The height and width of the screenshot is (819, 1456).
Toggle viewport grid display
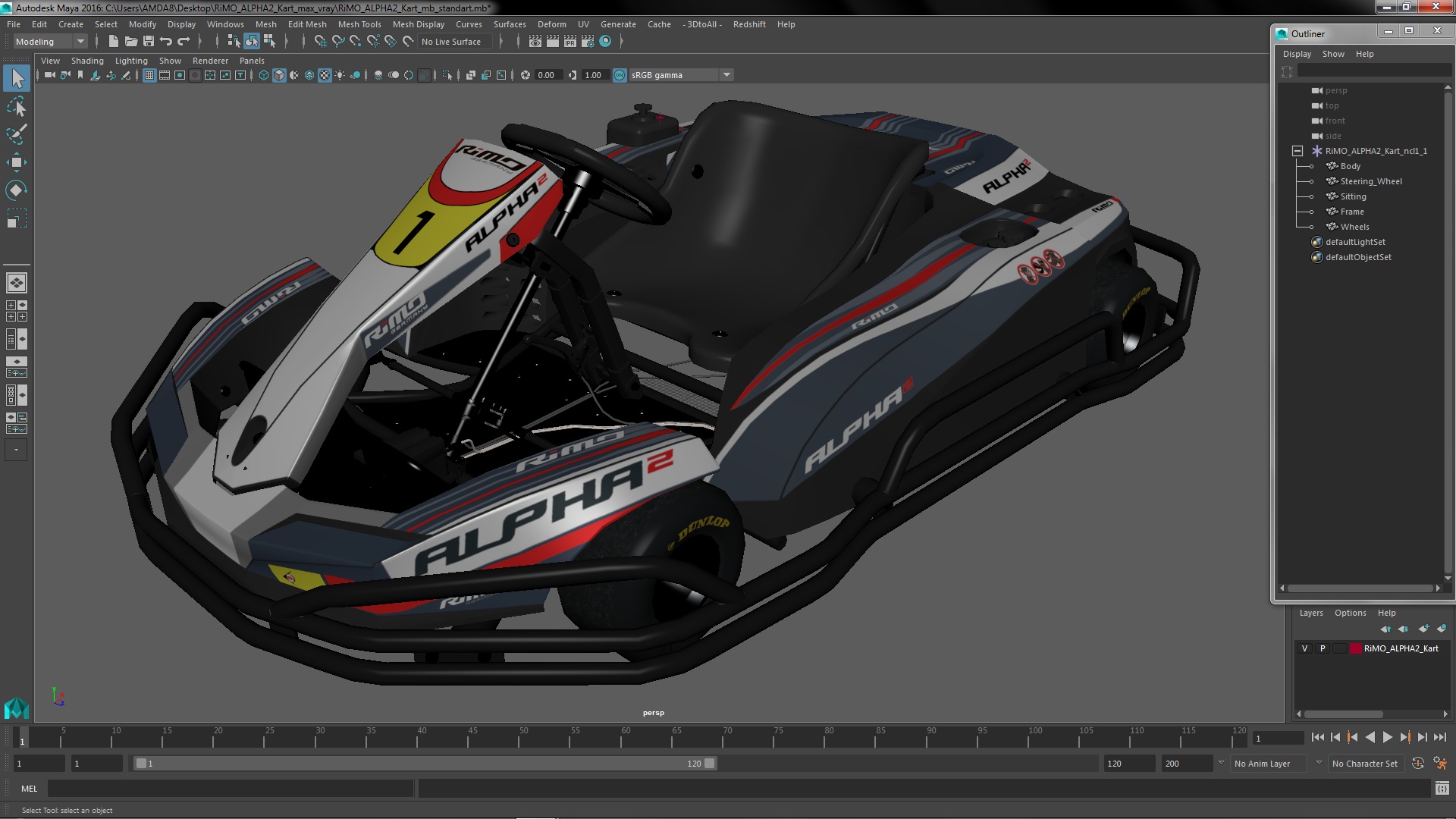click(149, 75)
